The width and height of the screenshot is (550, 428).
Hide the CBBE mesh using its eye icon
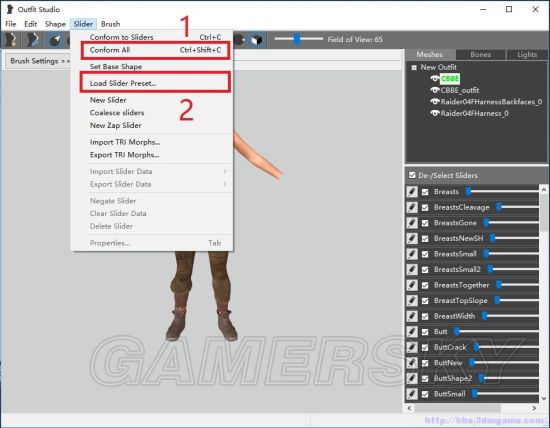tap(435, 79)
